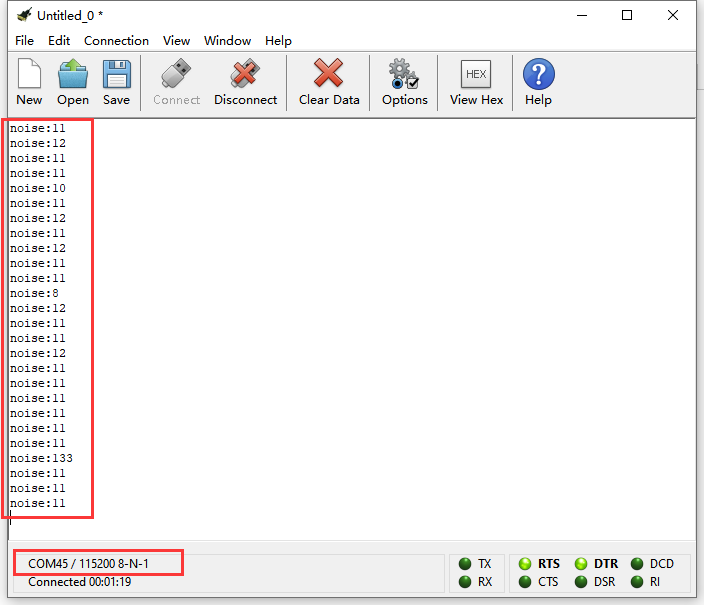This screenshot has width=704, height=605.
Task: Toggle the RTS indicator LED
Action: 525,564
